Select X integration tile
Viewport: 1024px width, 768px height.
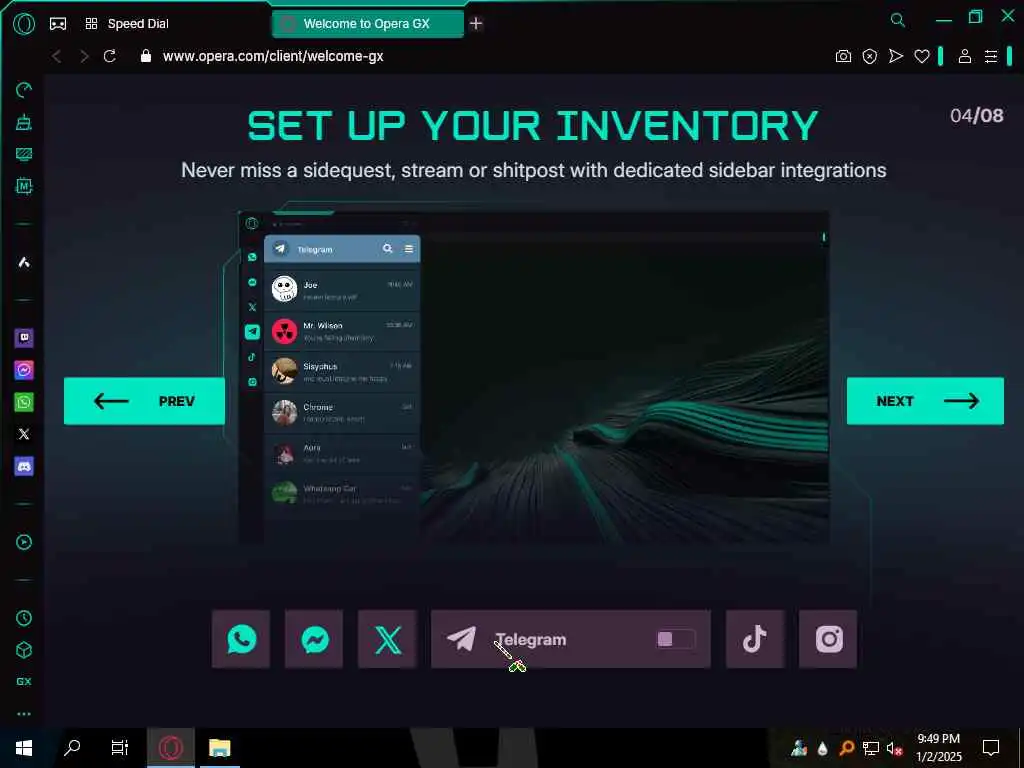pos(387,639)
